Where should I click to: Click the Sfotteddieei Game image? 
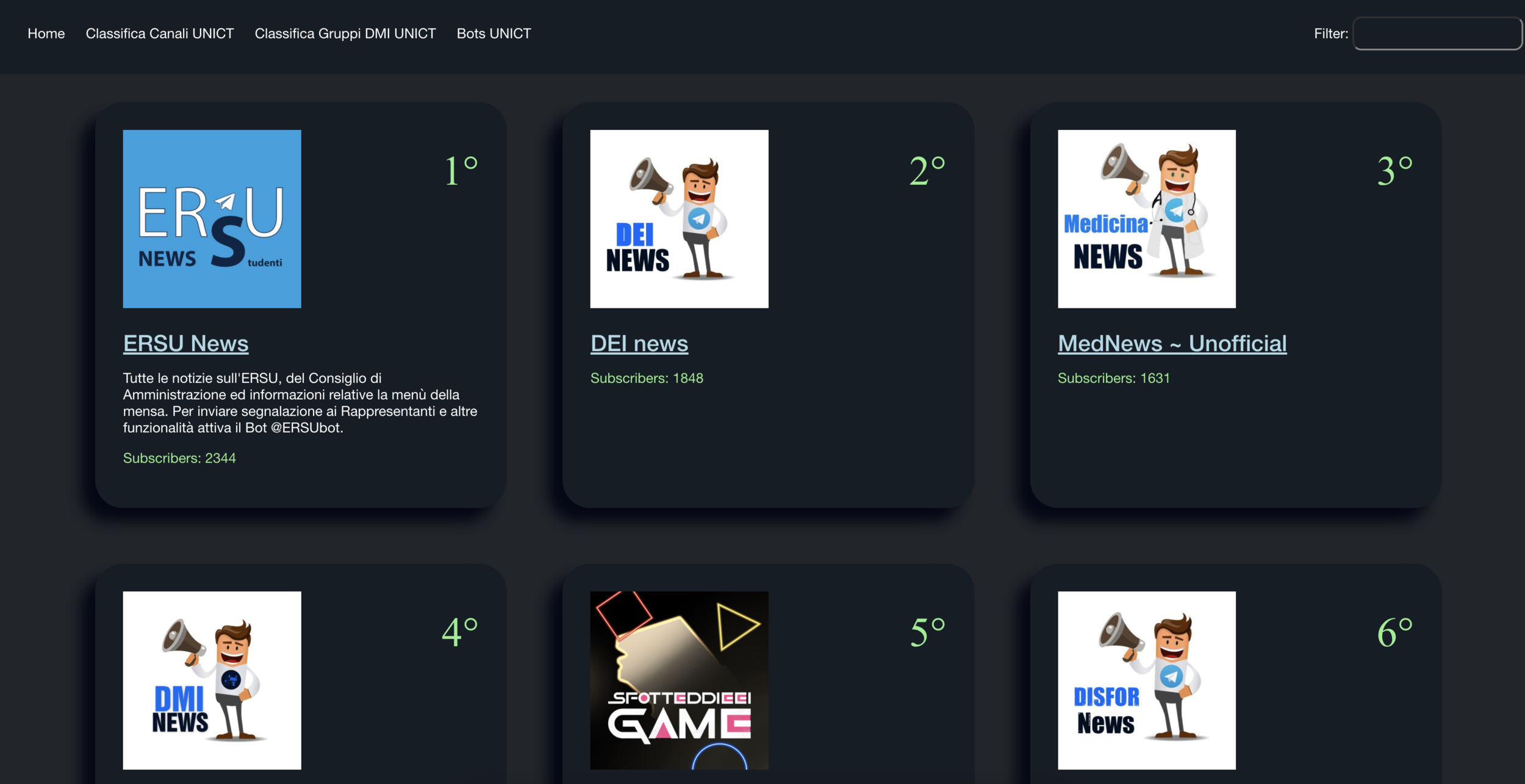point(679,680)
